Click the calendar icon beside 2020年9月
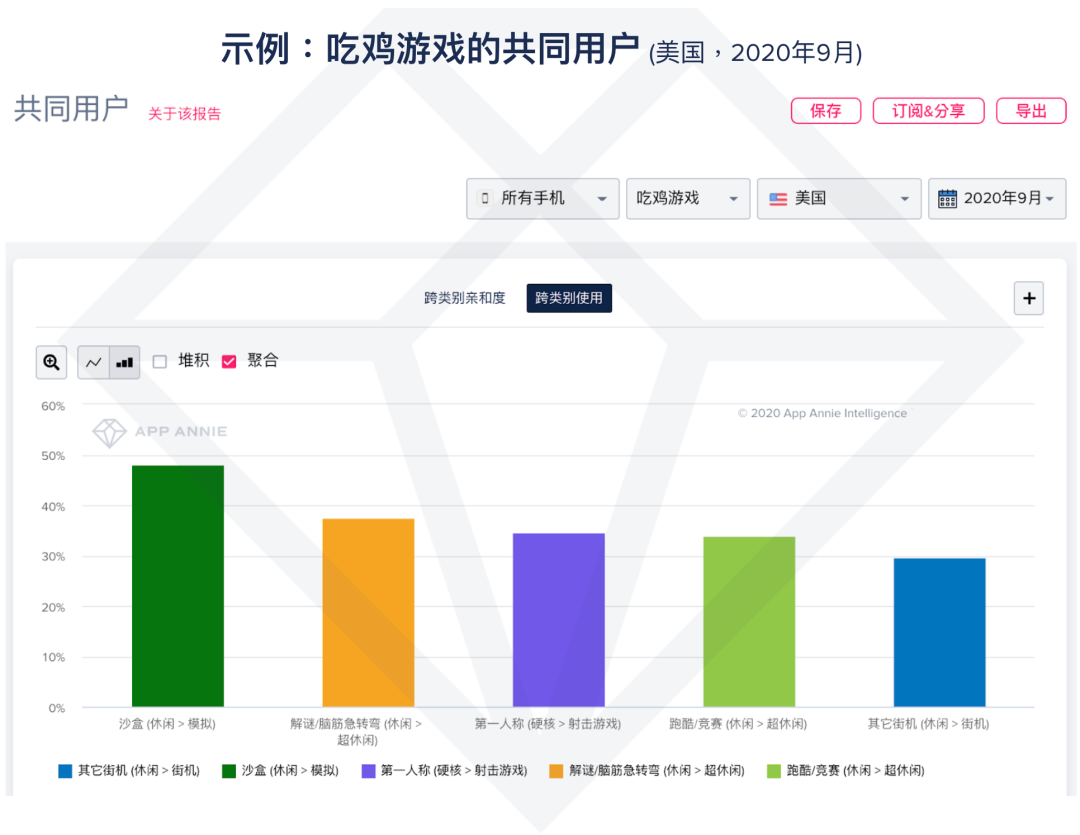 click(x=947, y=199)
